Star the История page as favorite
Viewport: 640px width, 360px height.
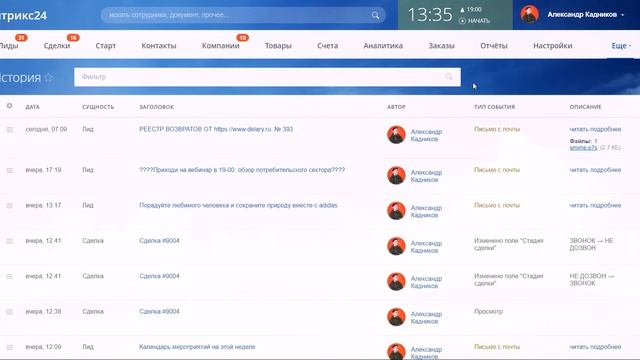point(49,77)
